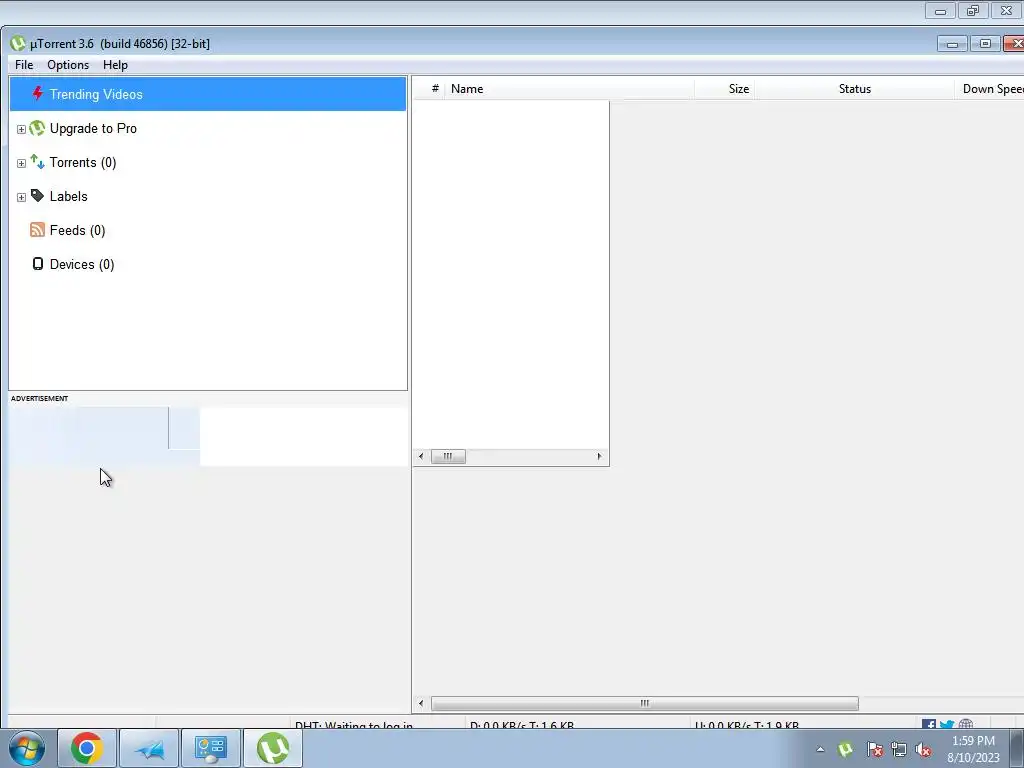Screen dimensions: 1024x768
Task: Sort by the Status column header
Action: coord(854,89)
